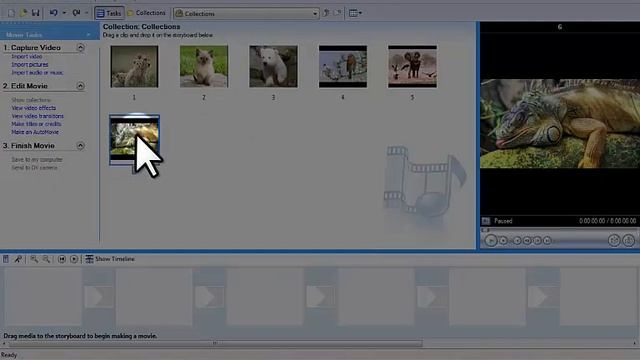
Task: Click the Narrate Timeline microphone icon
Action: [x=18, y=259]
